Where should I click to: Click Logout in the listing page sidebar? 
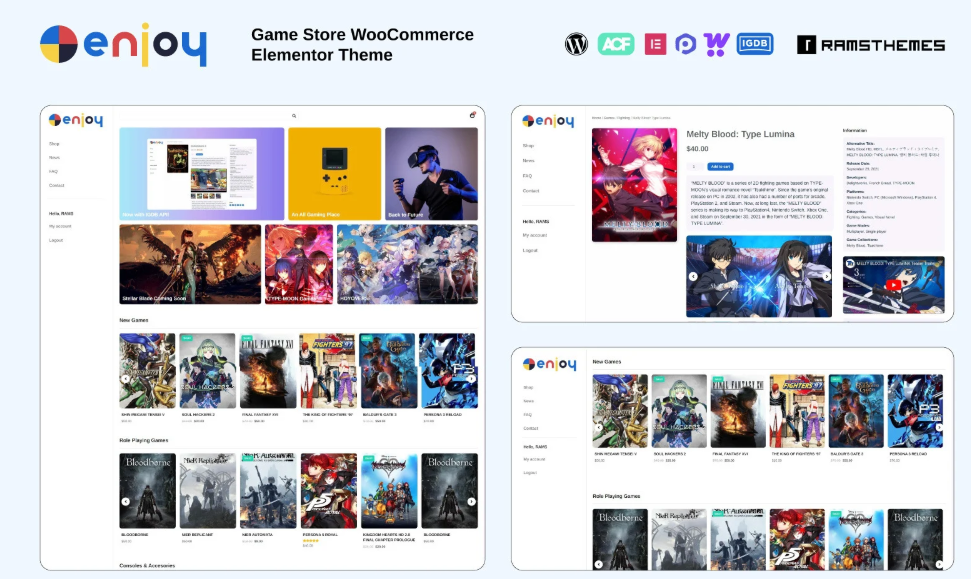[530, 473]
